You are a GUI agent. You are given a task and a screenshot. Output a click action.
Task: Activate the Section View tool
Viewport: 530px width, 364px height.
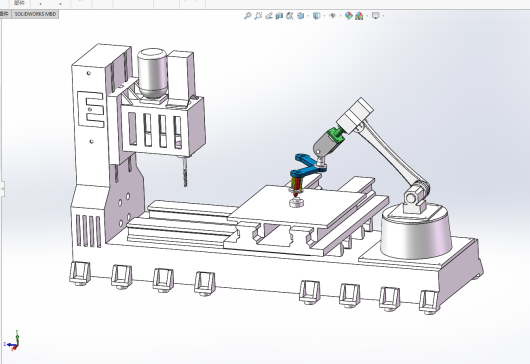(x=279, y=16)
